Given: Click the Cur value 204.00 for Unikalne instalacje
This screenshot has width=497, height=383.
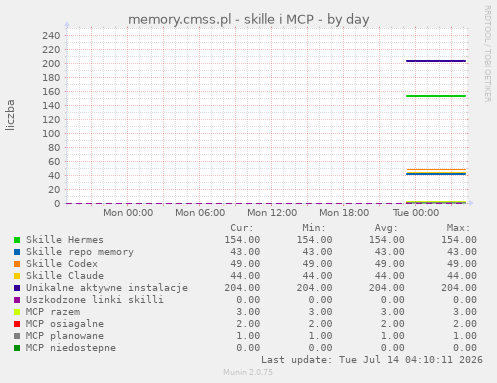Looking at the screenshot, I should 242,288.
